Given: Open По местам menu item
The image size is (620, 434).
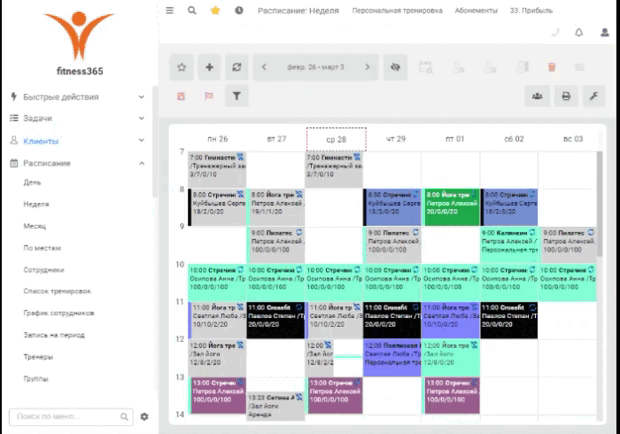Looking at the screenshot, I should (42, 248).
